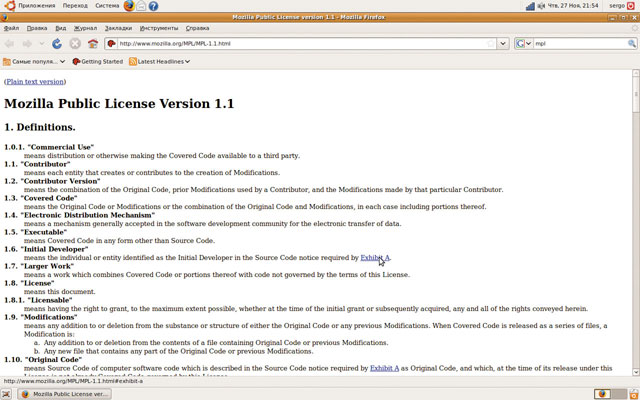
Task: Launch Firefox from the top panel
Action: click(129, 6)
